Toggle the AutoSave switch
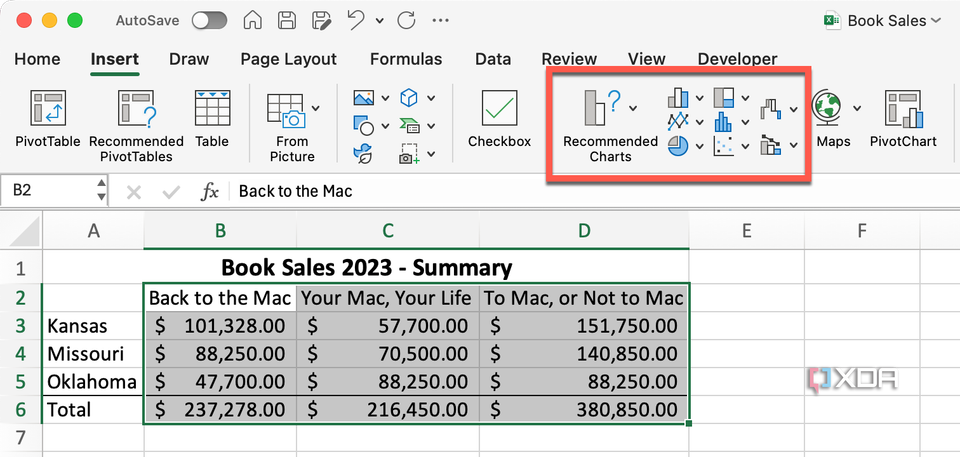The image size is (960, 457). 209,21
